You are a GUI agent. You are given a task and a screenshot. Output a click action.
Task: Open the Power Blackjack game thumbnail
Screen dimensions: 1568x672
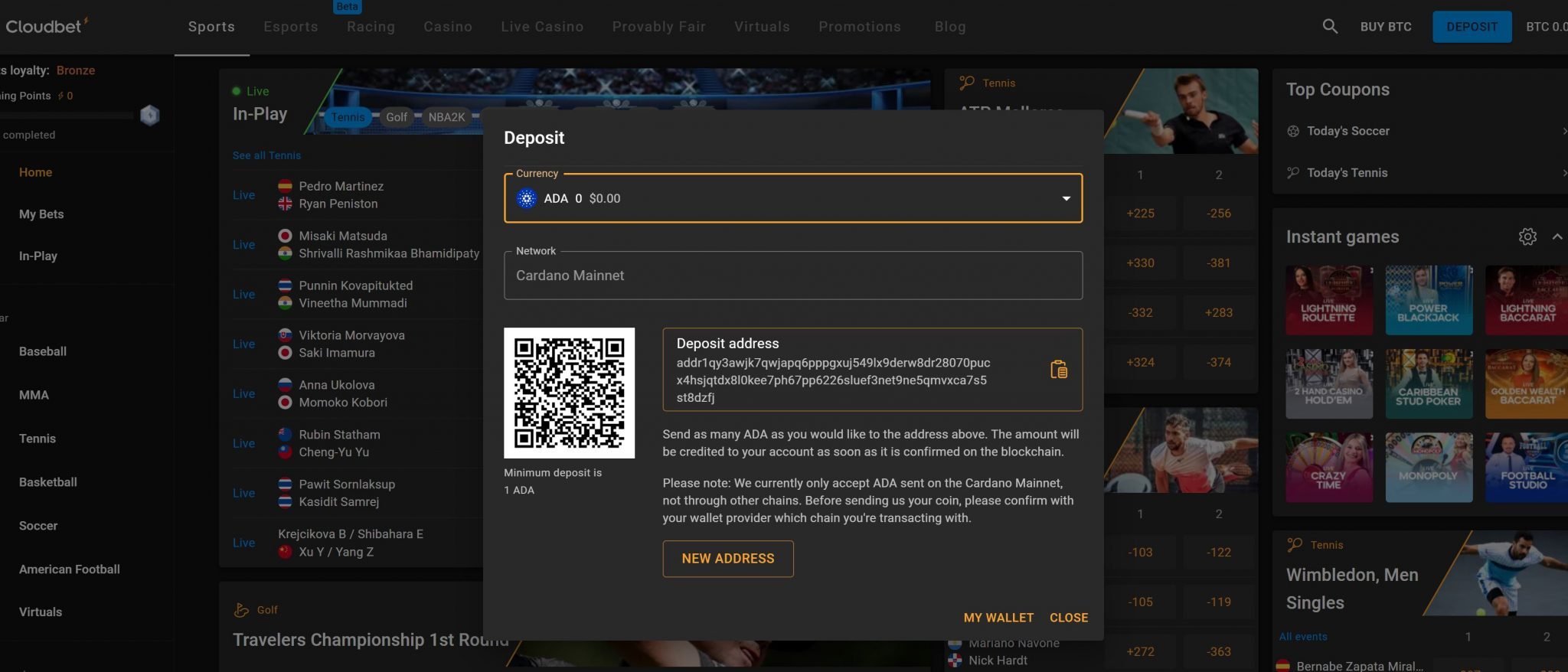pos(1429,300)
